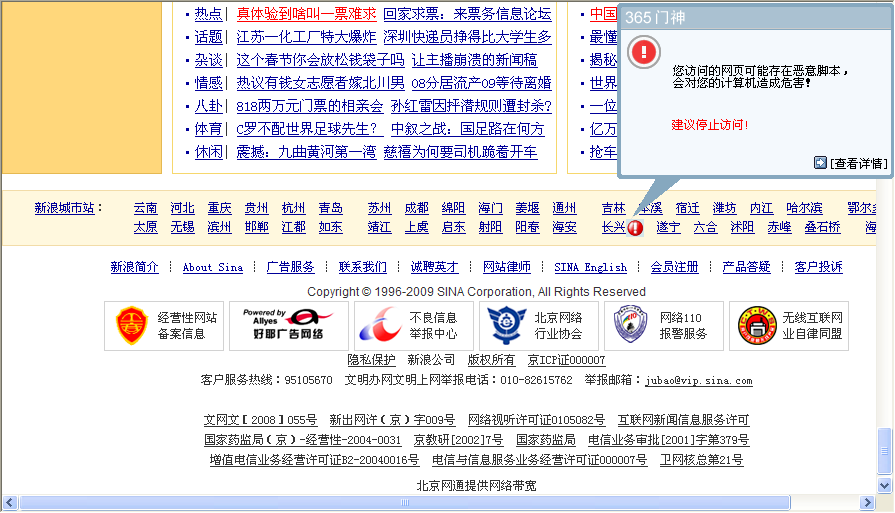
Task: Click the horizontal scrollbar left arrow
Action: [x=10, y=503]
